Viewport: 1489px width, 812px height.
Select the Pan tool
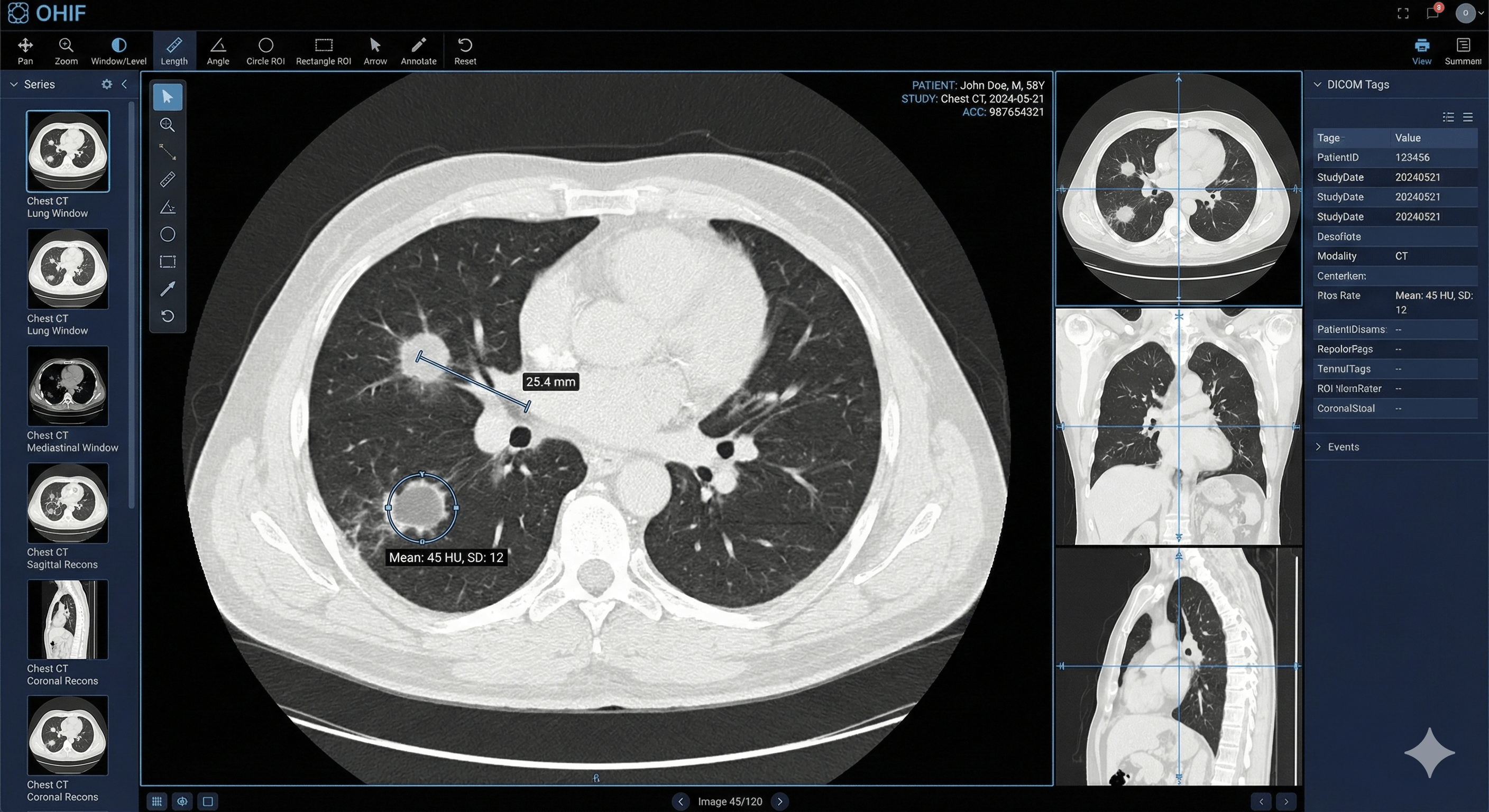click(x=25, y=50)
